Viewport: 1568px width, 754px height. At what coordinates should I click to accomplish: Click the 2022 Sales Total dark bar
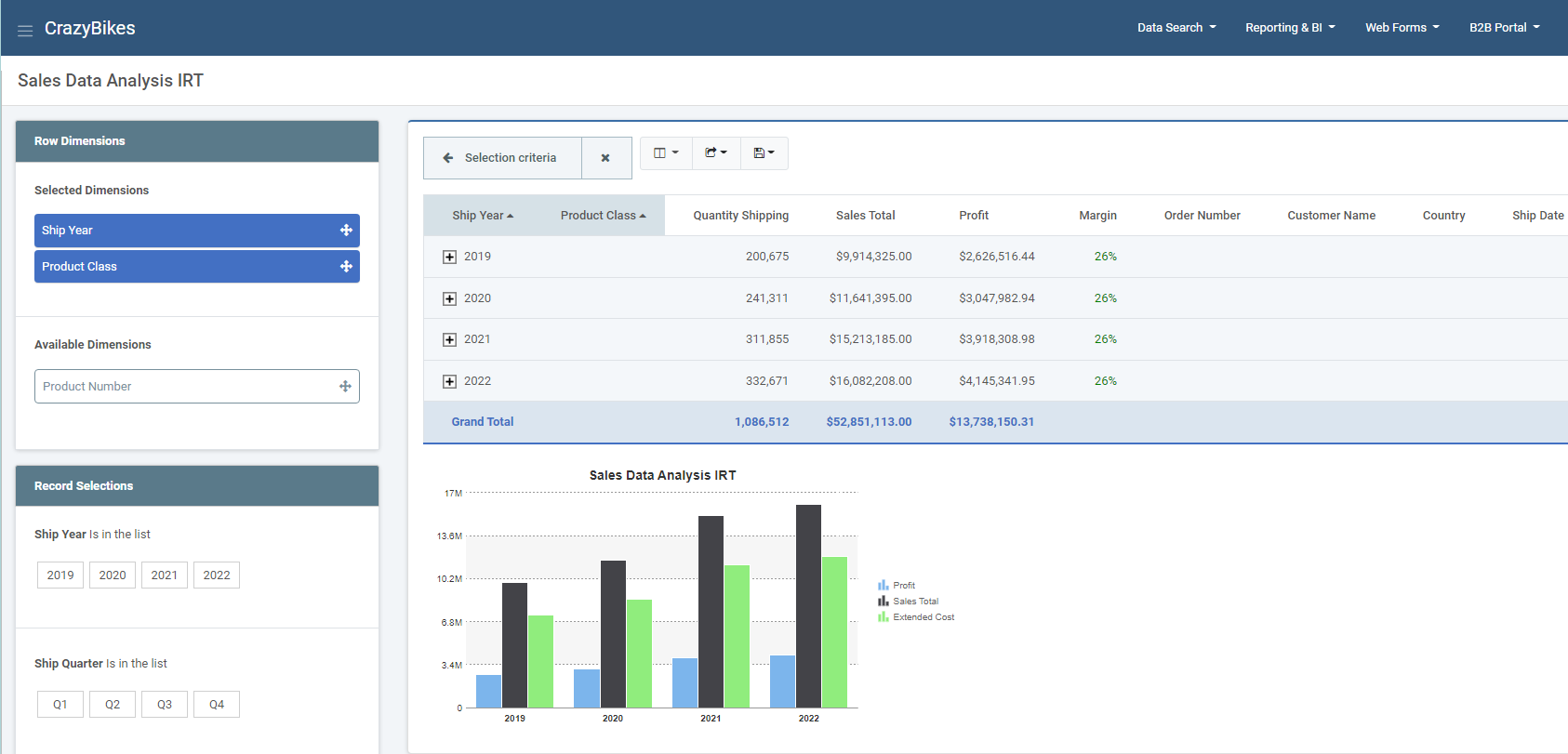coord(808,606)
